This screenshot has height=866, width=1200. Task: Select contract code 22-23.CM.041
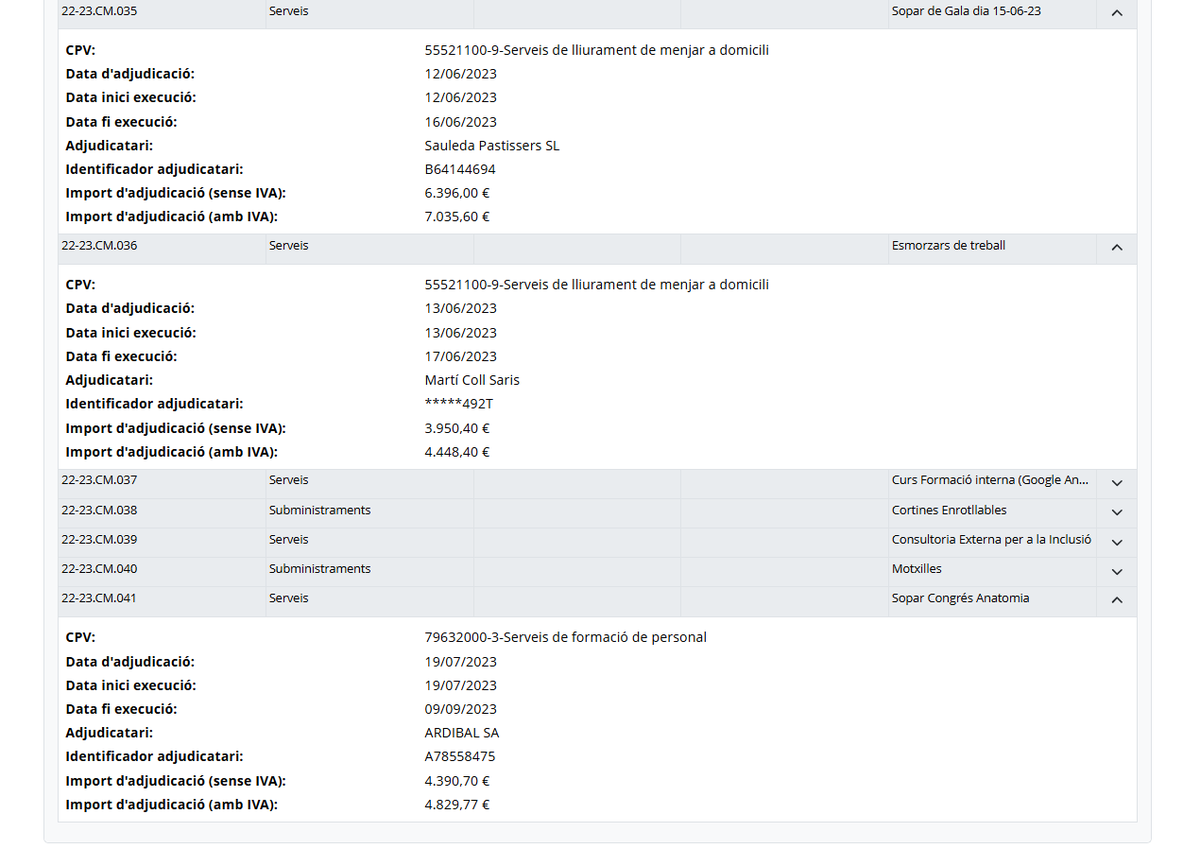(x=99, y=598)
